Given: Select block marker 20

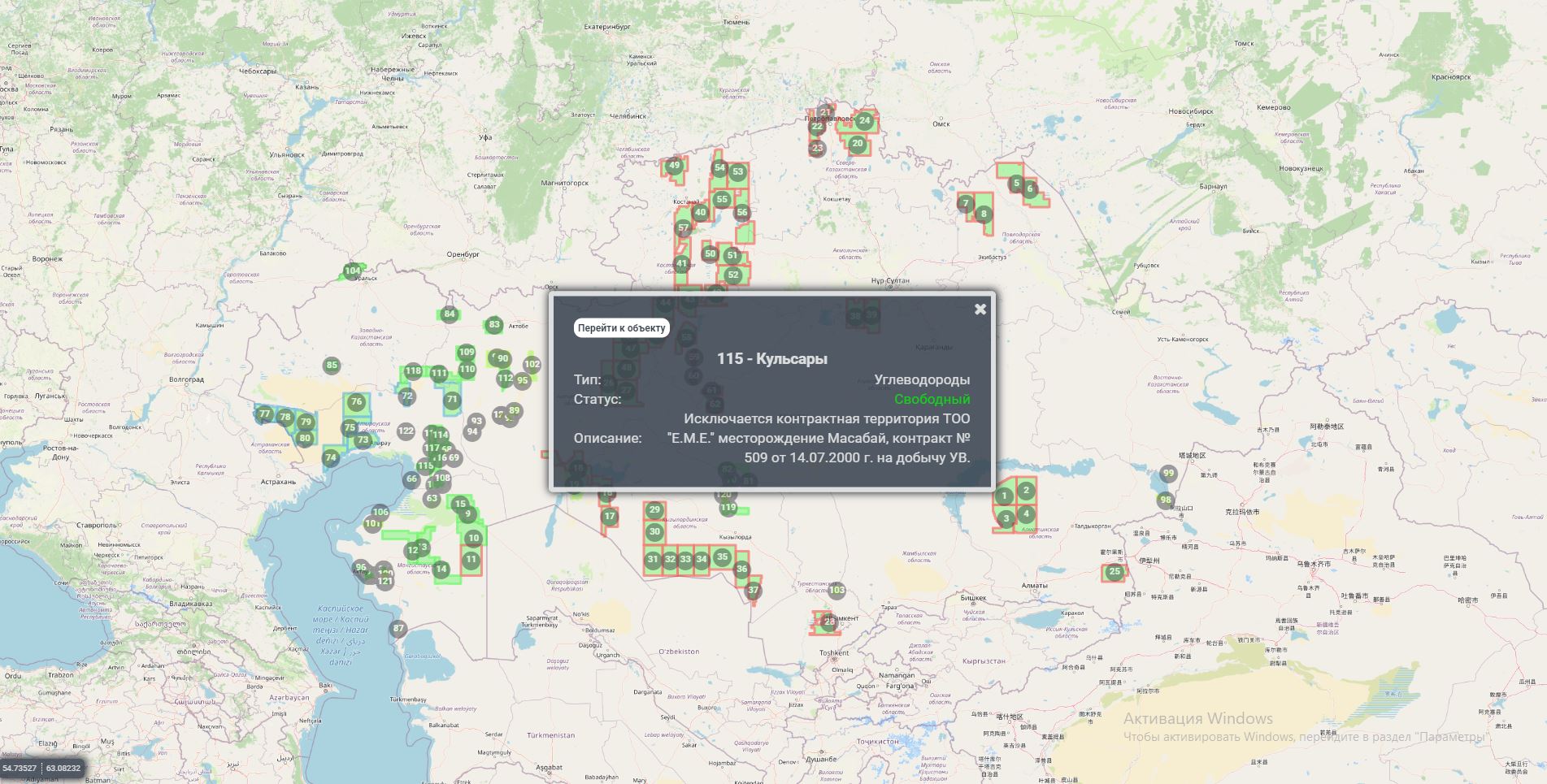Looking at the screenshot, I should [857, 144].
